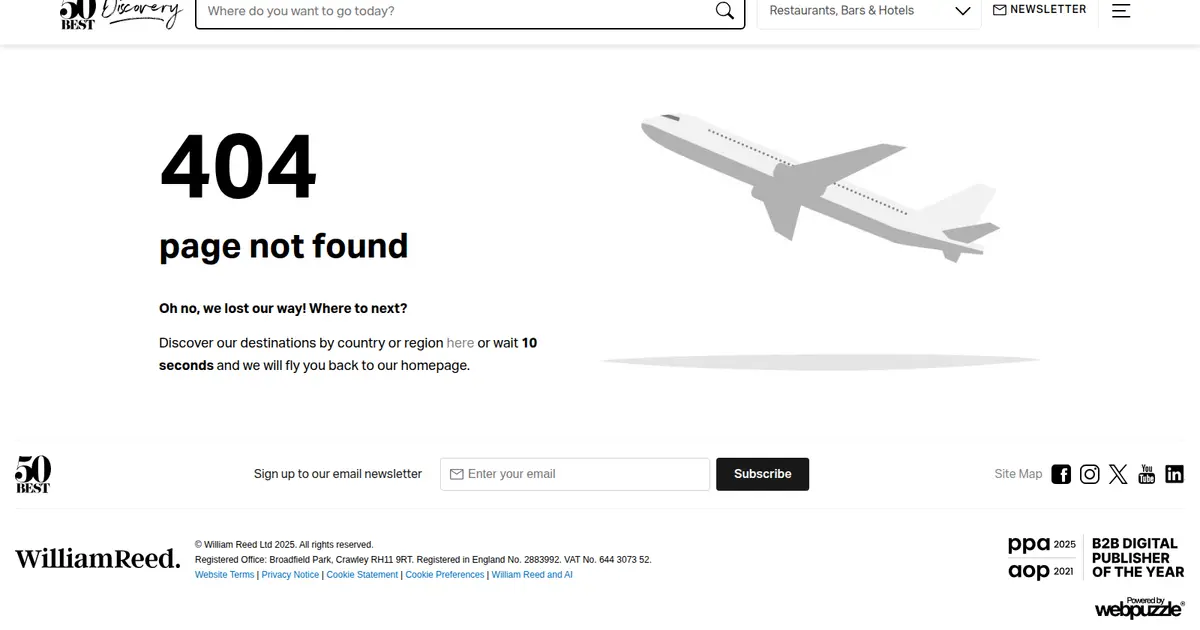1200x630 pixels.
Task: Click the William Reed logo
Action: (x=97, y=559)
